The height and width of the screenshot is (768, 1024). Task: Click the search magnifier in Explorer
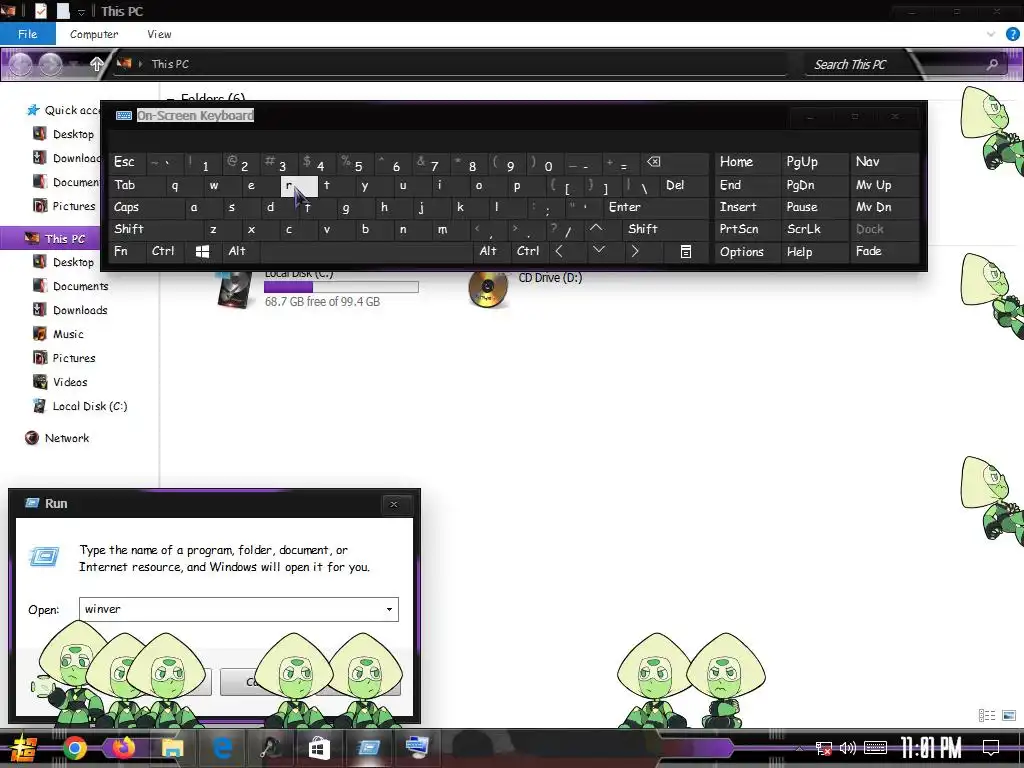click(992, 65)
